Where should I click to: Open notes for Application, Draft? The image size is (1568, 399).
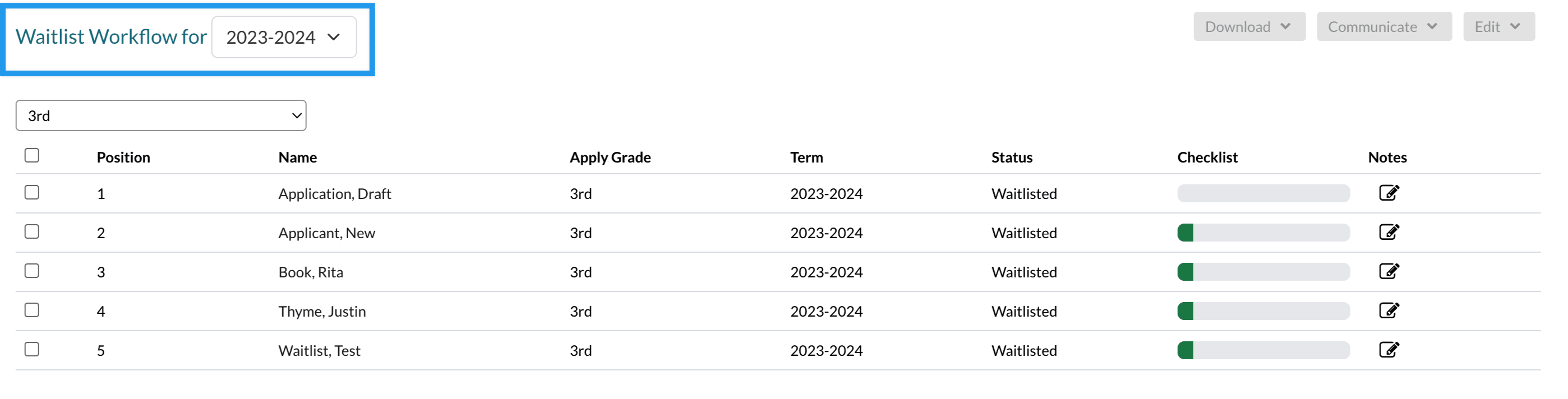click(1389, 193)
